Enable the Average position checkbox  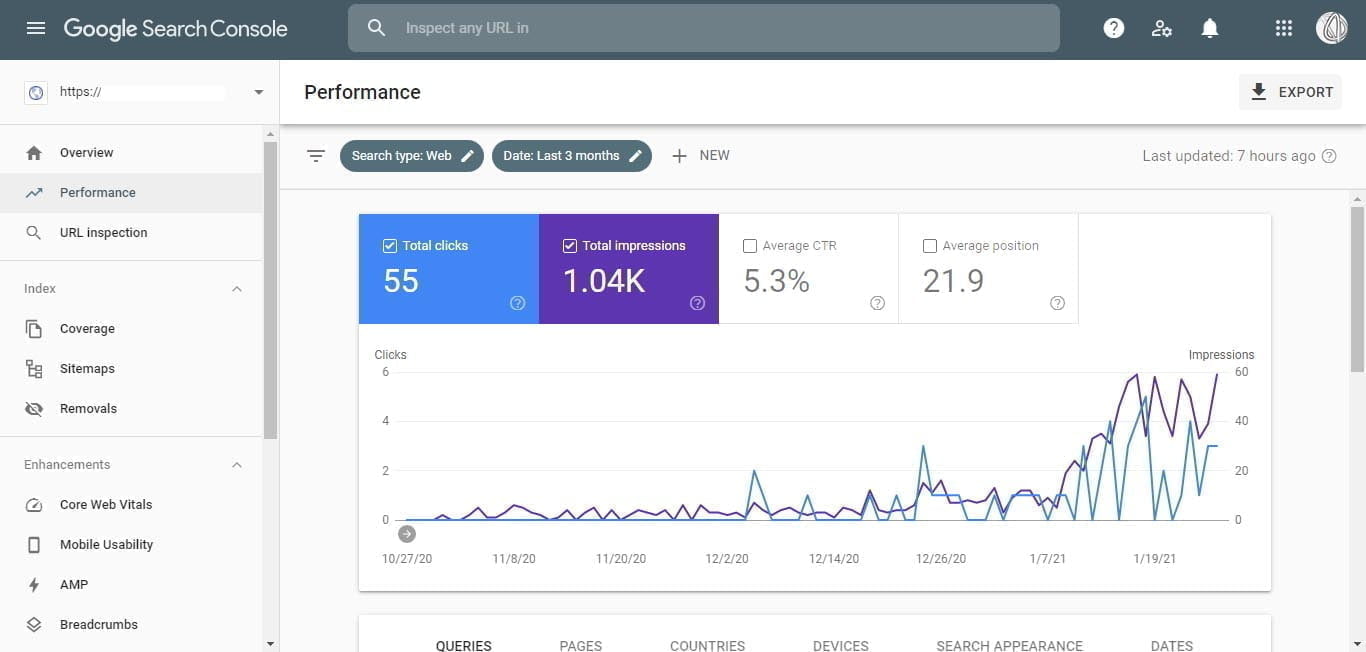[930, 246]
